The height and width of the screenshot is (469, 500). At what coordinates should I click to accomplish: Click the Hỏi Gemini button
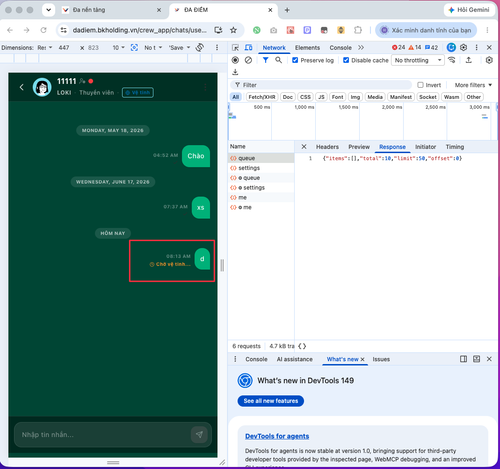point(468,10)
